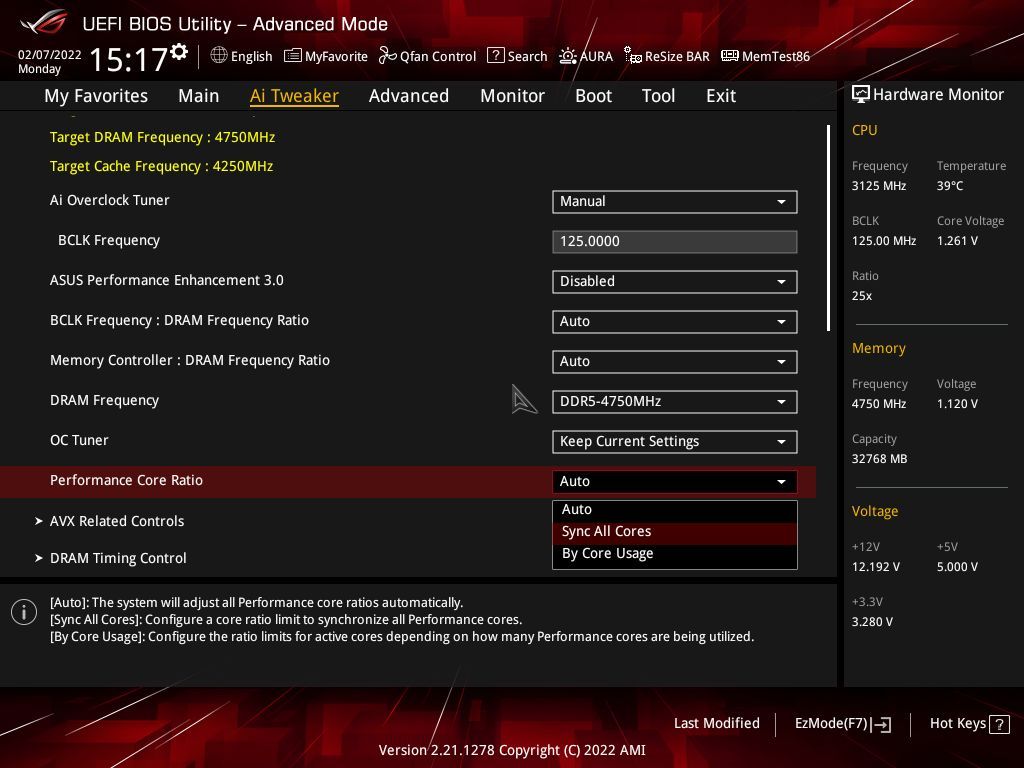Screen dimensions: 1024x768
Task: Open AURA lighting icon
Action: pos(568,56)
